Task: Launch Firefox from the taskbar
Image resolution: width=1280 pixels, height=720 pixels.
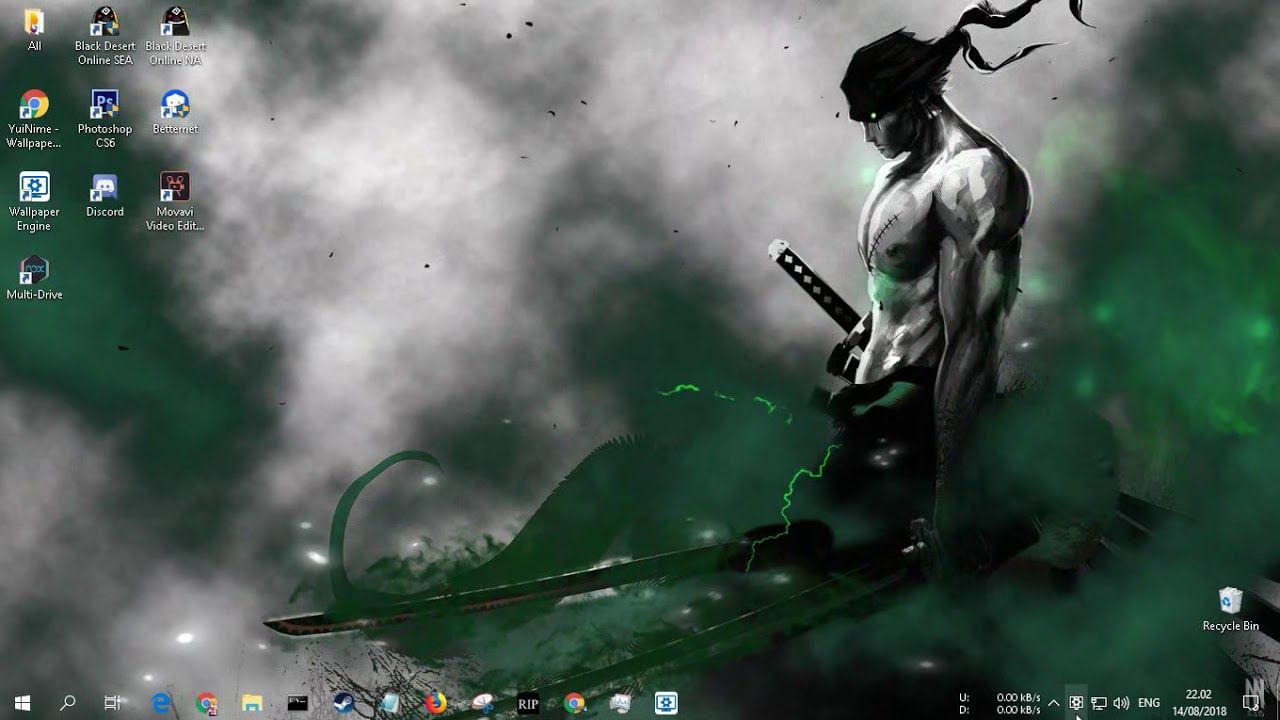Action: 436,703
